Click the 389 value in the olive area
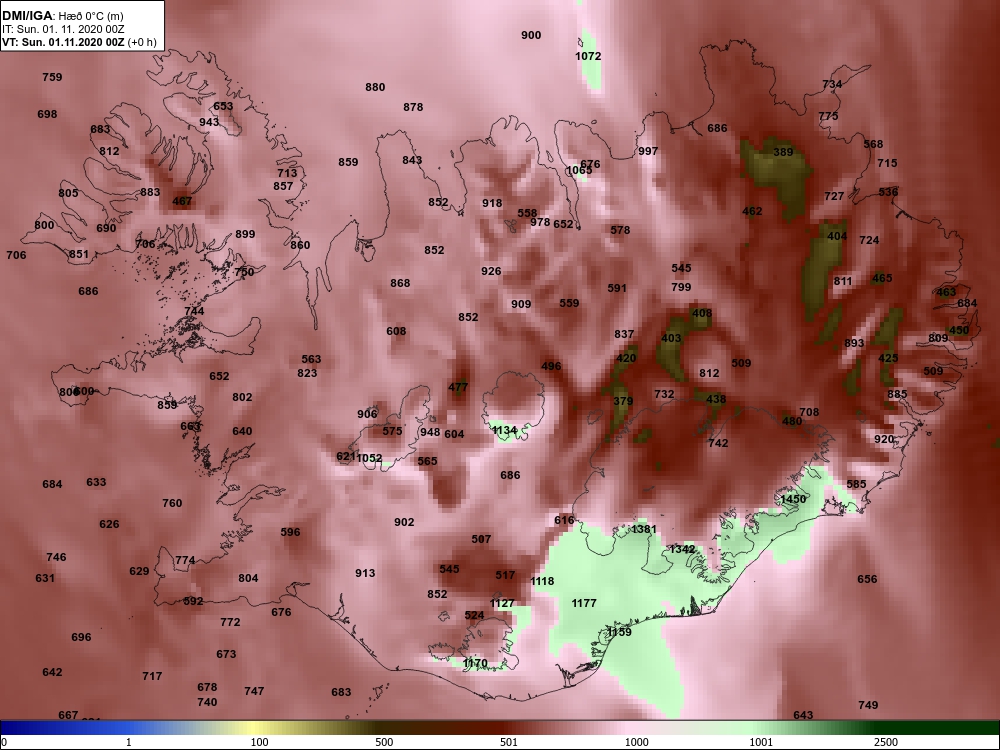Image resolution: width=1000 pixels, height=750 pixels. click(783, 152)
